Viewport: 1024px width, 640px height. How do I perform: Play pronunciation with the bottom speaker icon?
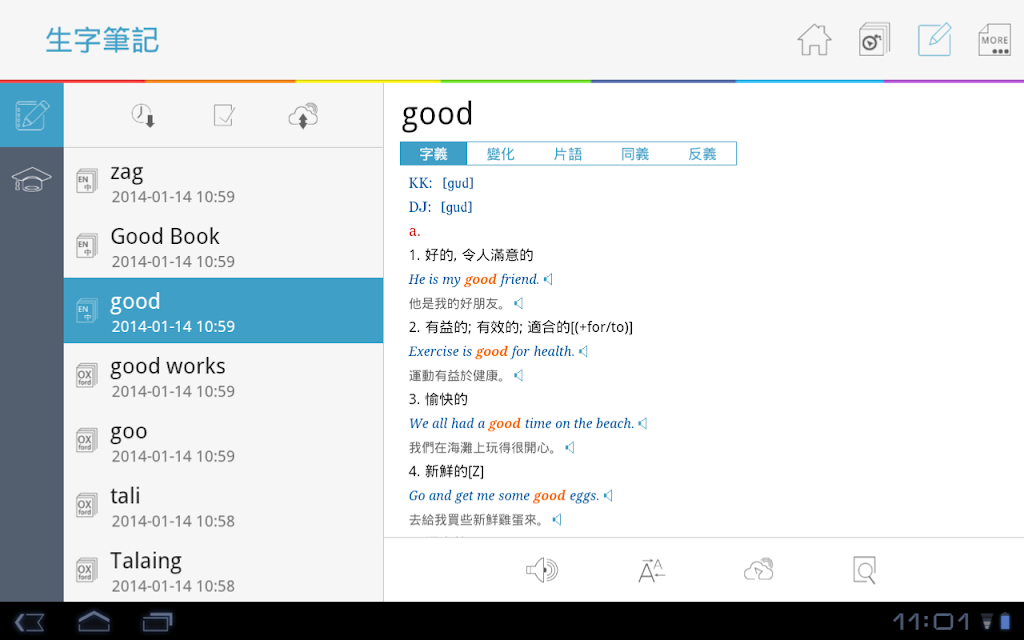(542, 570)
